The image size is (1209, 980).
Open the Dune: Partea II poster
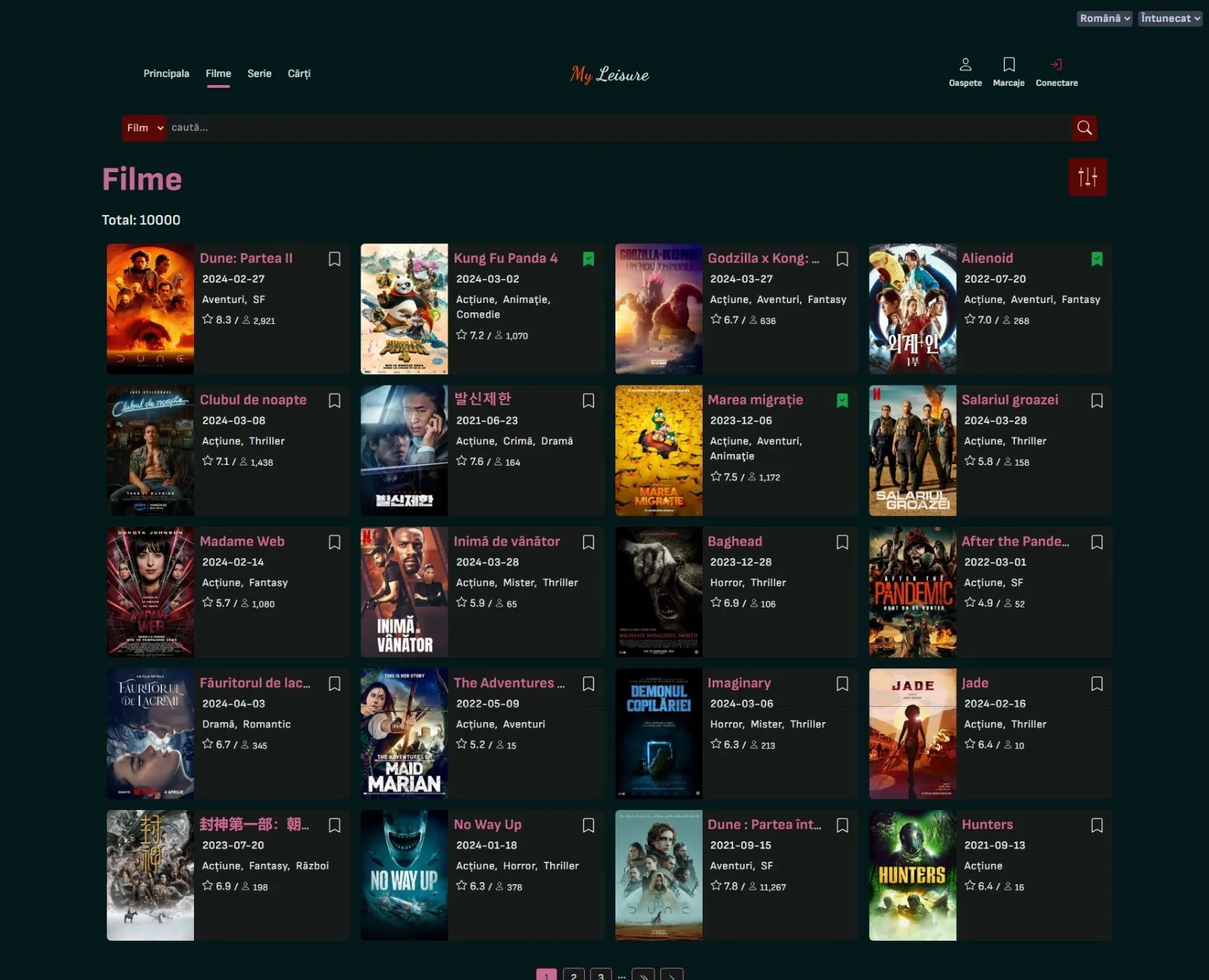[x=150, y=309]
